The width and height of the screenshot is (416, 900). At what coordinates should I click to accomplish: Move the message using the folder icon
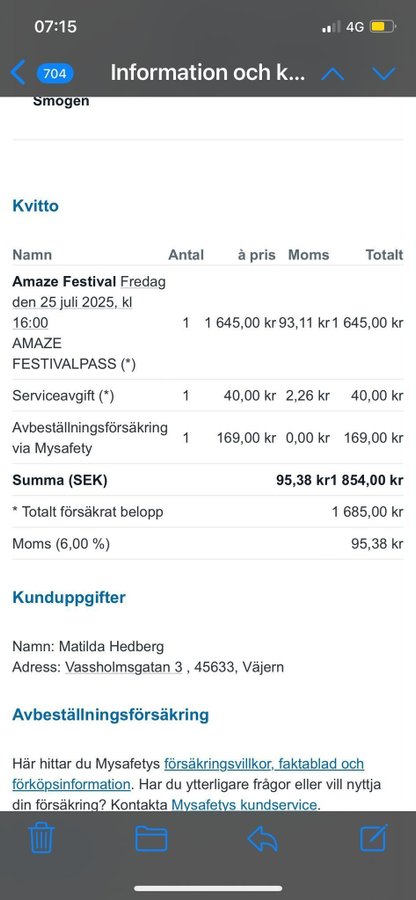(151, 839)
